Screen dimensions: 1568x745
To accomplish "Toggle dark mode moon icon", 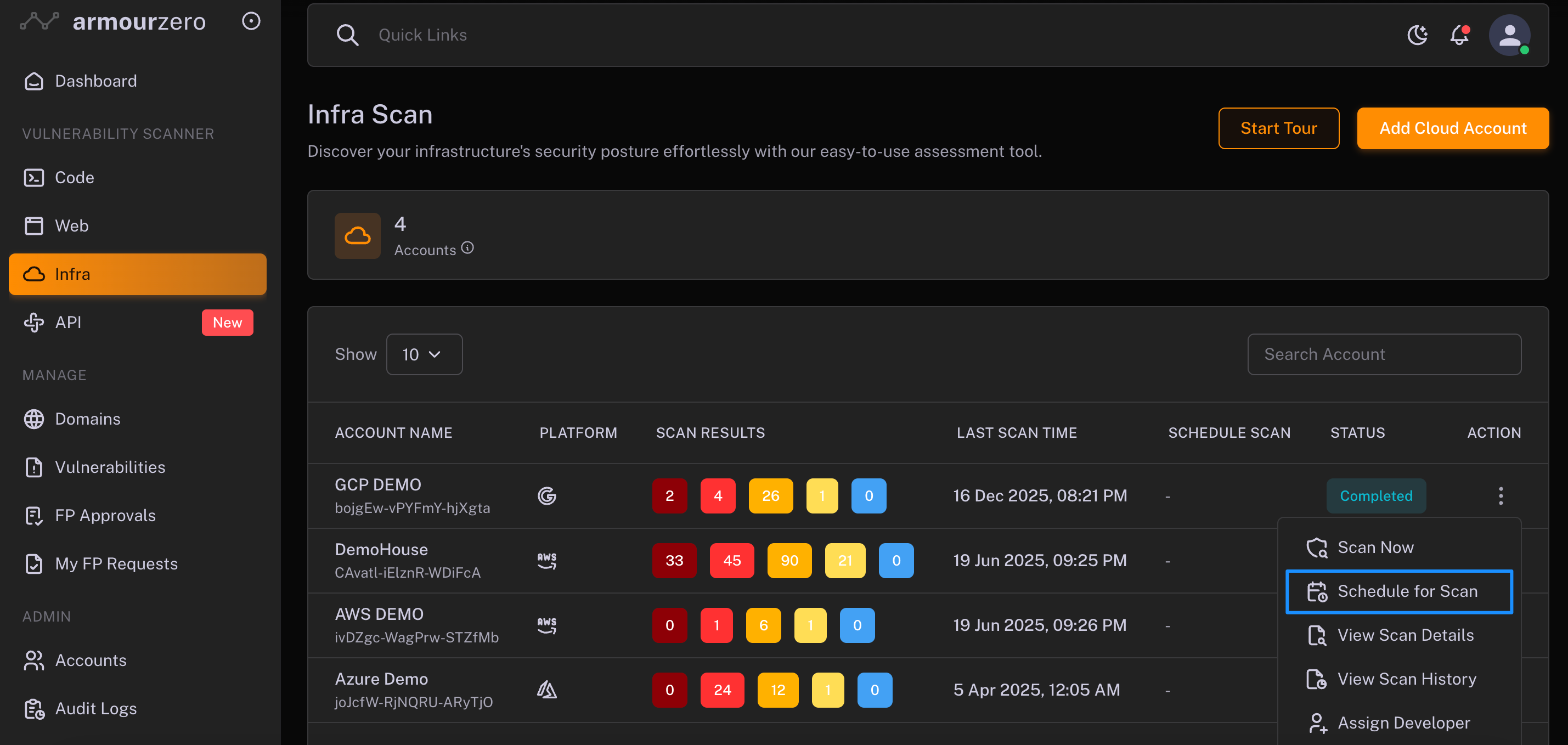I will 1417,35.
